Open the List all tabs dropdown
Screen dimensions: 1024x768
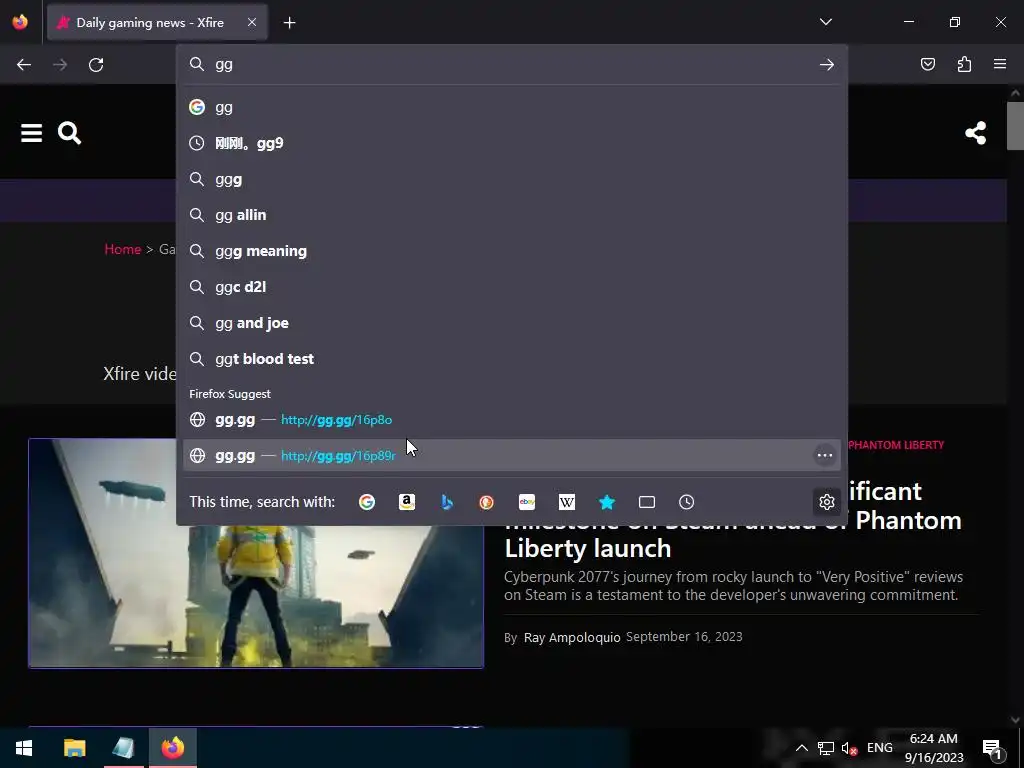[x=825, y=22]
